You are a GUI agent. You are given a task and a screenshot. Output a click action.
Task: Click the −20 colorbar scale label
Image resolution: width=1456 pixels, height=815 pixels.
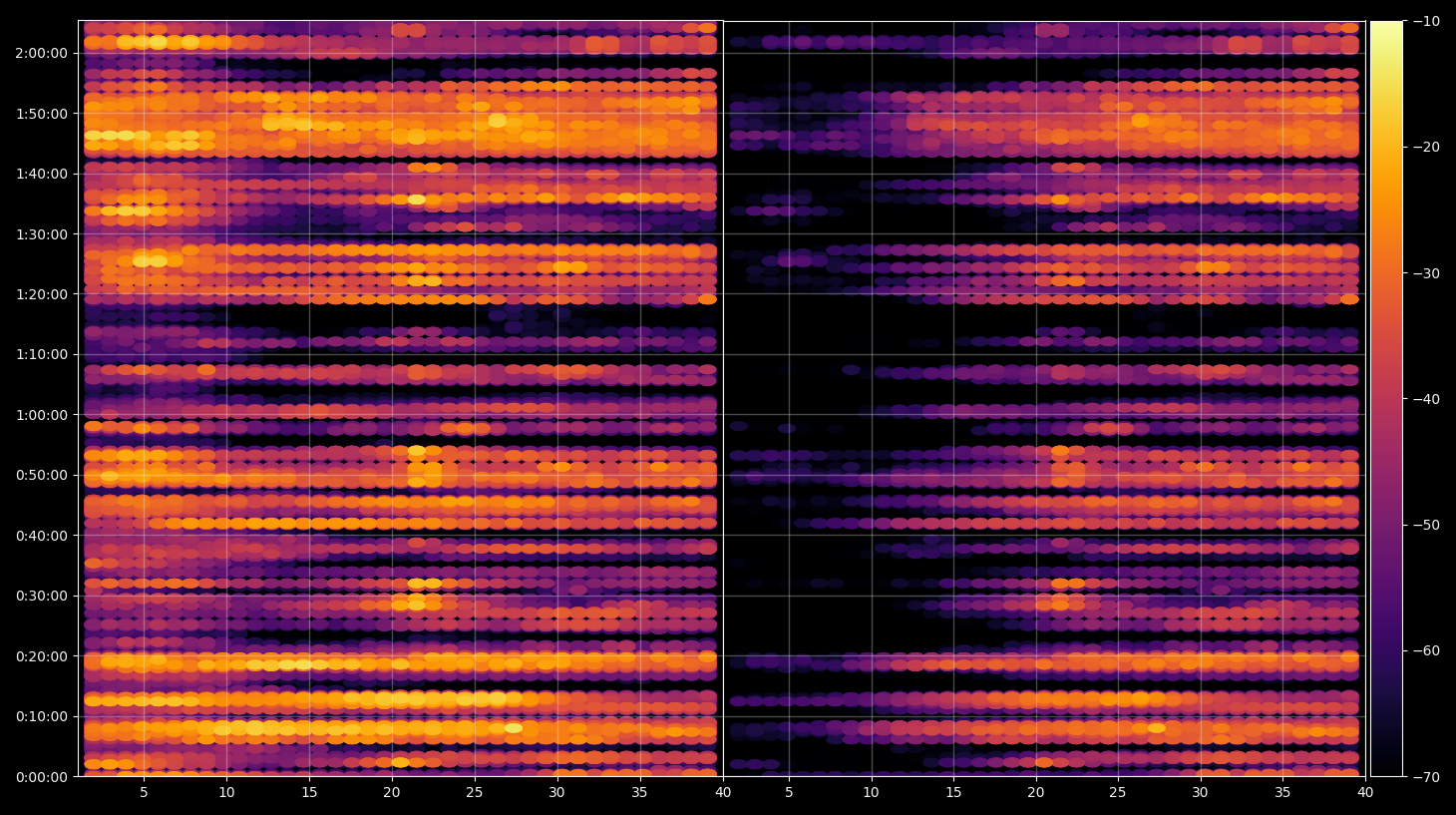pyautogui.click(x=1426, y=147)
